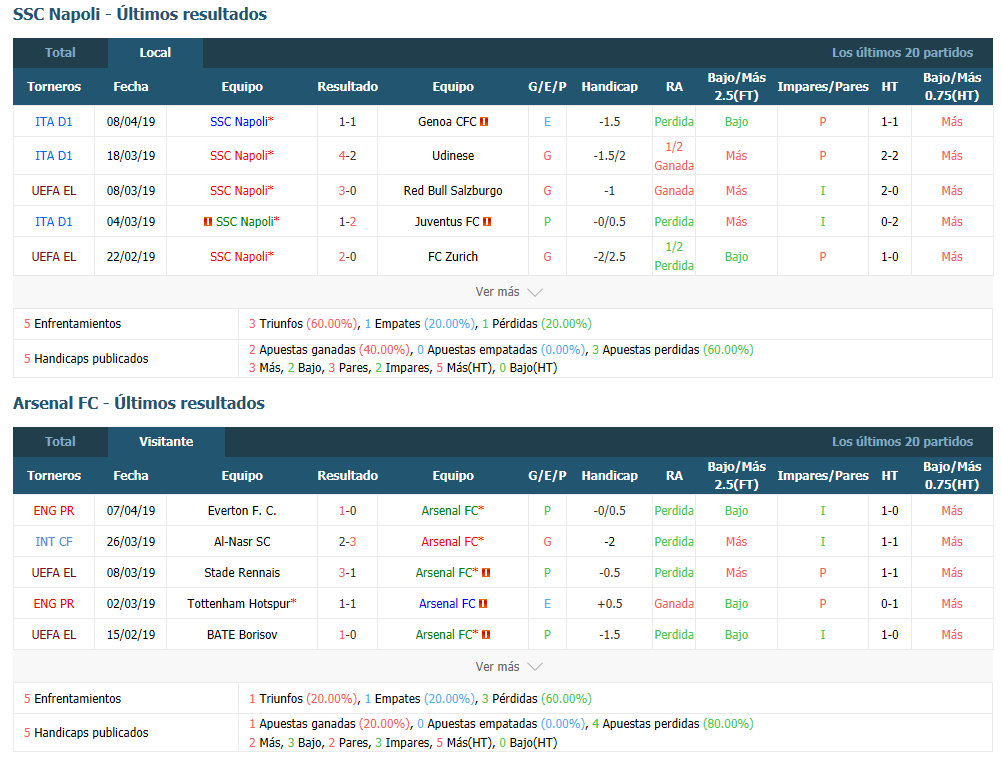Click red card icon beside Arsenal FC in Tottenham row
This screenshot has height=757, width=1002.
tap(483, 604)
